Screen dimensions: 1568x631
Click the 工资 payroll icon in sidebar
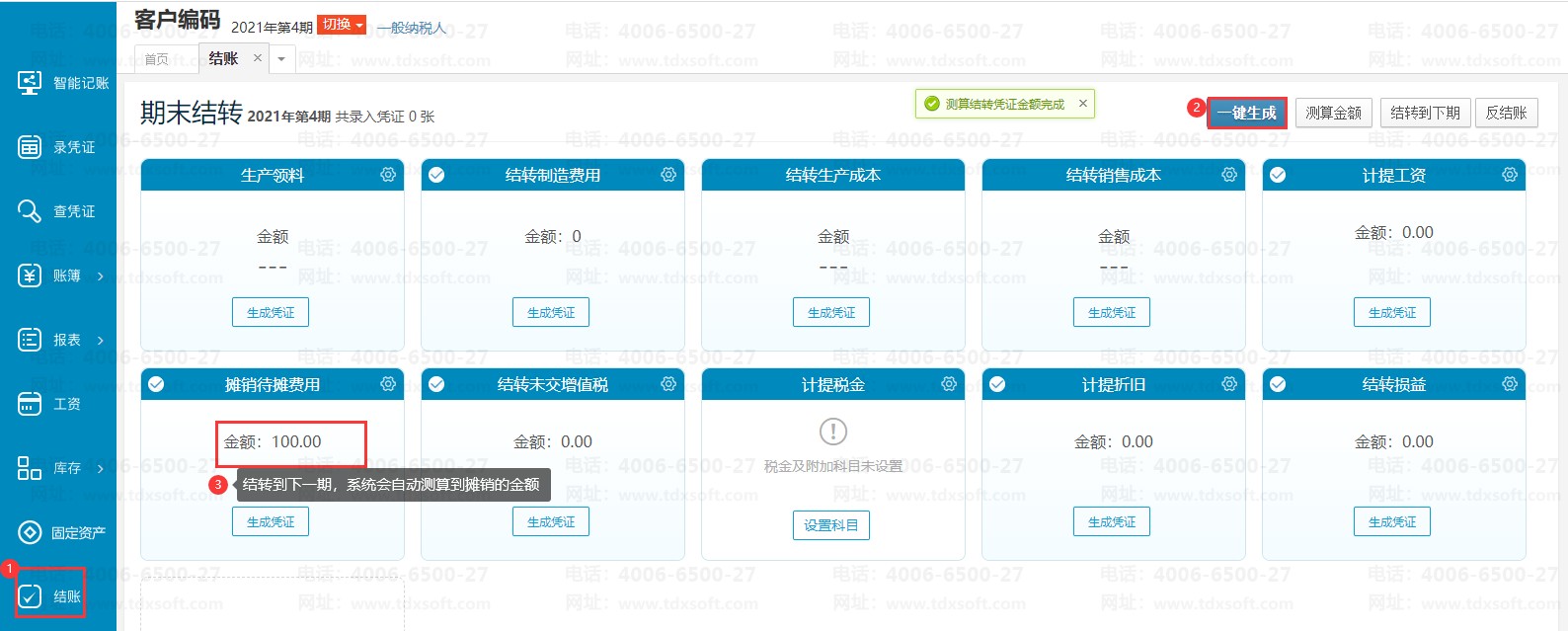(x=30, y=404)
